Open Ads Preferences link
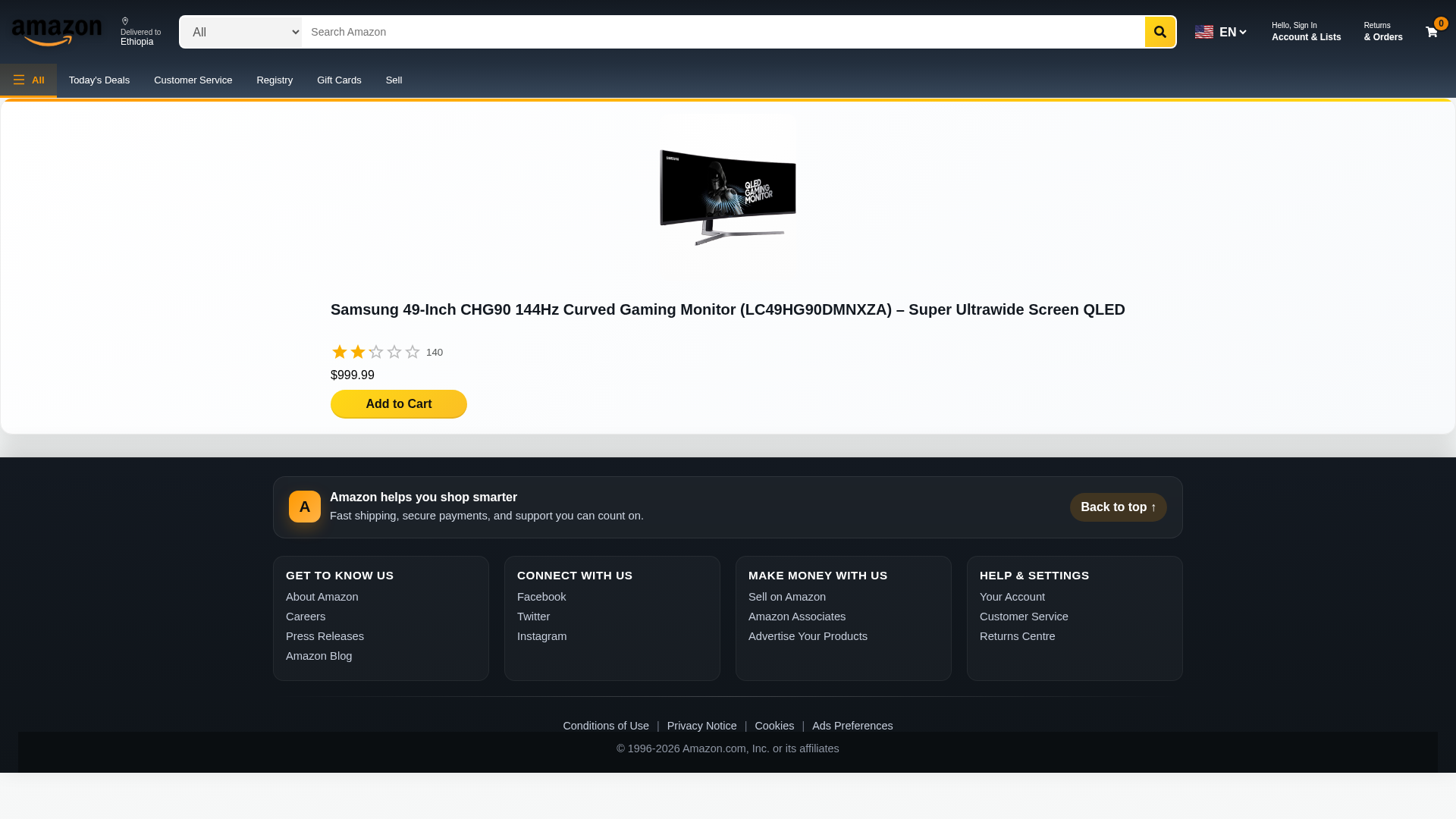The width and height of the screenshot is (1456, 819). (852, 726)
